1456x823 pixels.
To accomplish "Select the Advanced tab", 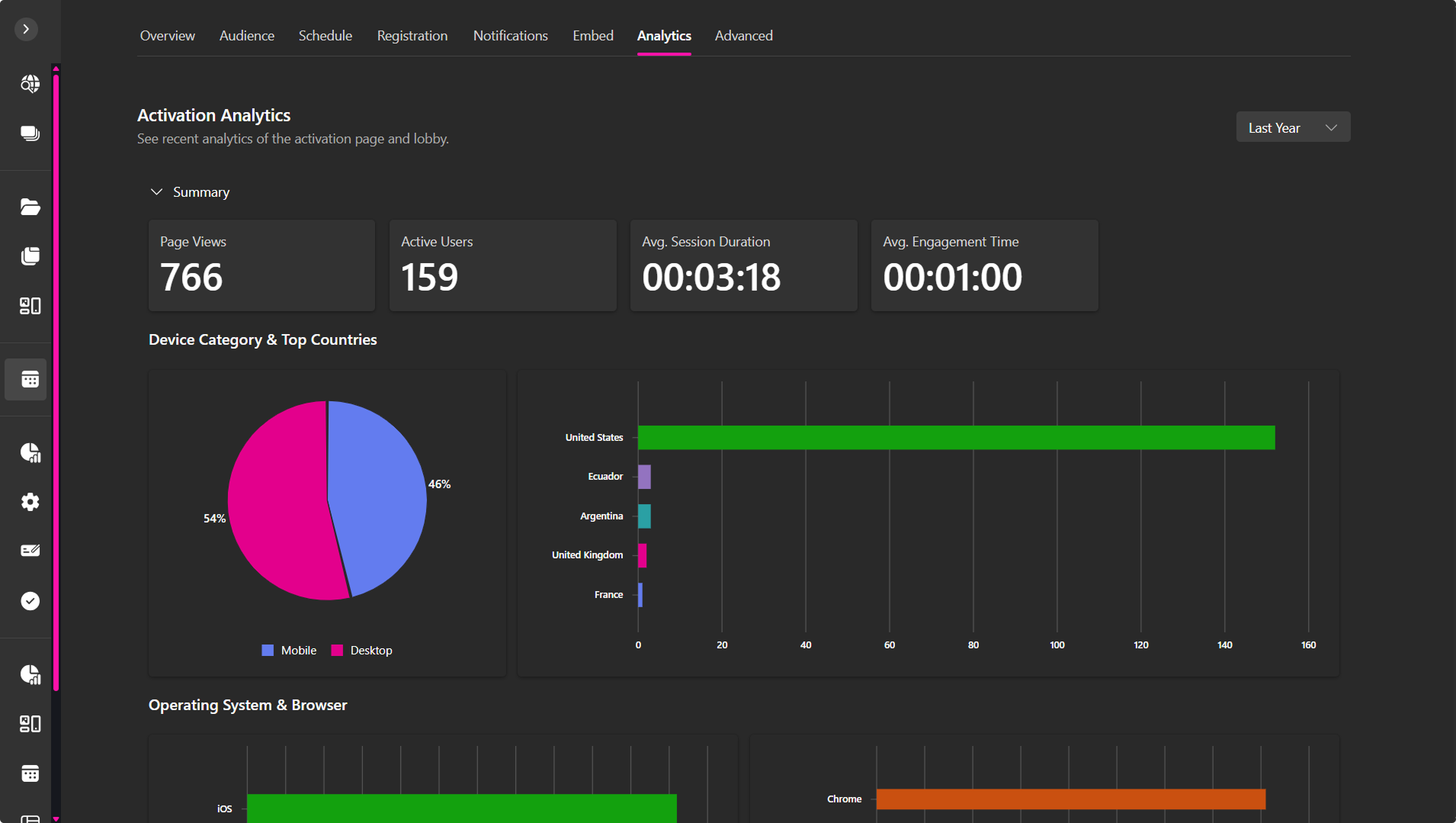I will click(x=743, y=36).
